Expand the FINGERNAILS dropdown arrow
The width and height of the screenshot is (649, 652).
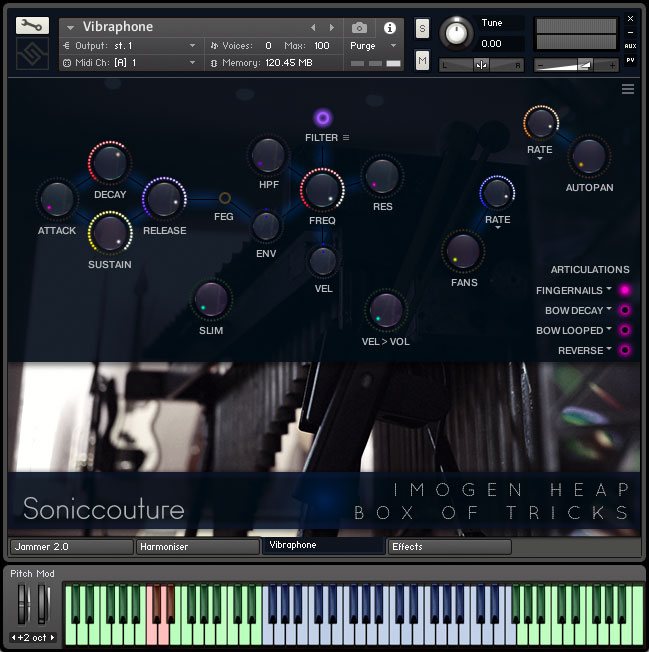[x=609, y=288]
